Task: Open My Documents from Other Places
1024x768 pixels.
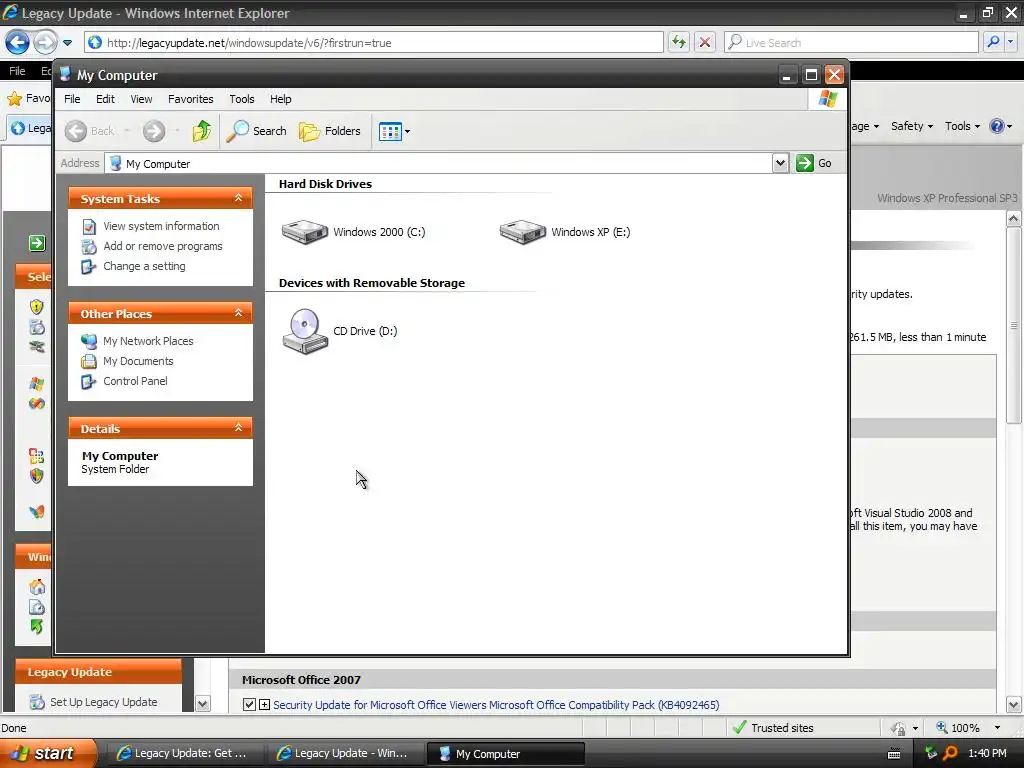Action: [x=138, y=361]
